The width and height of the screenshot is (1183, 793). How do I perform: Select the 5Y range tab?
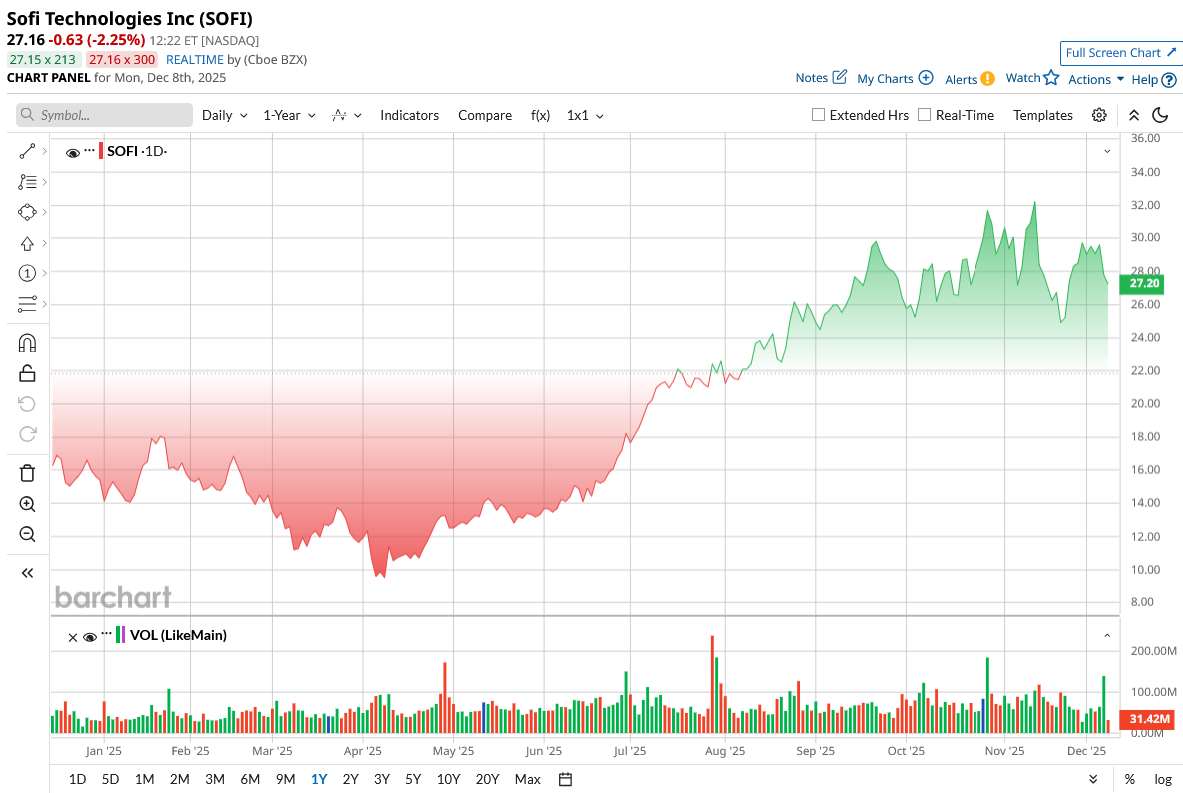(x=413, y=779)
